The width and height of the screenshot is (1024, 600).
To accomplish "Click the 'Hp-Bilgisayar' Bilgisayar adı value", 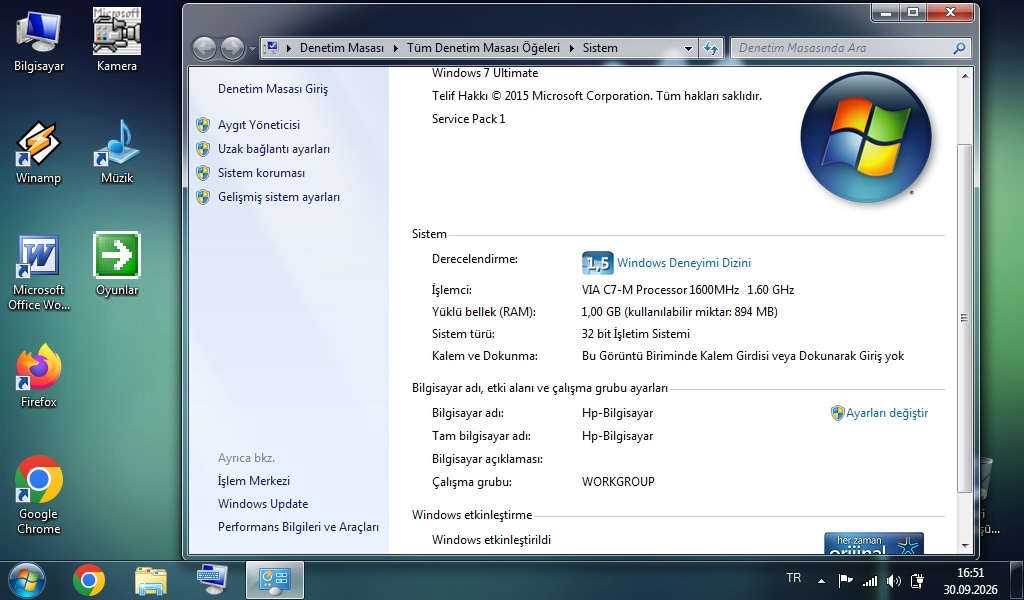I will coord(617,413).
